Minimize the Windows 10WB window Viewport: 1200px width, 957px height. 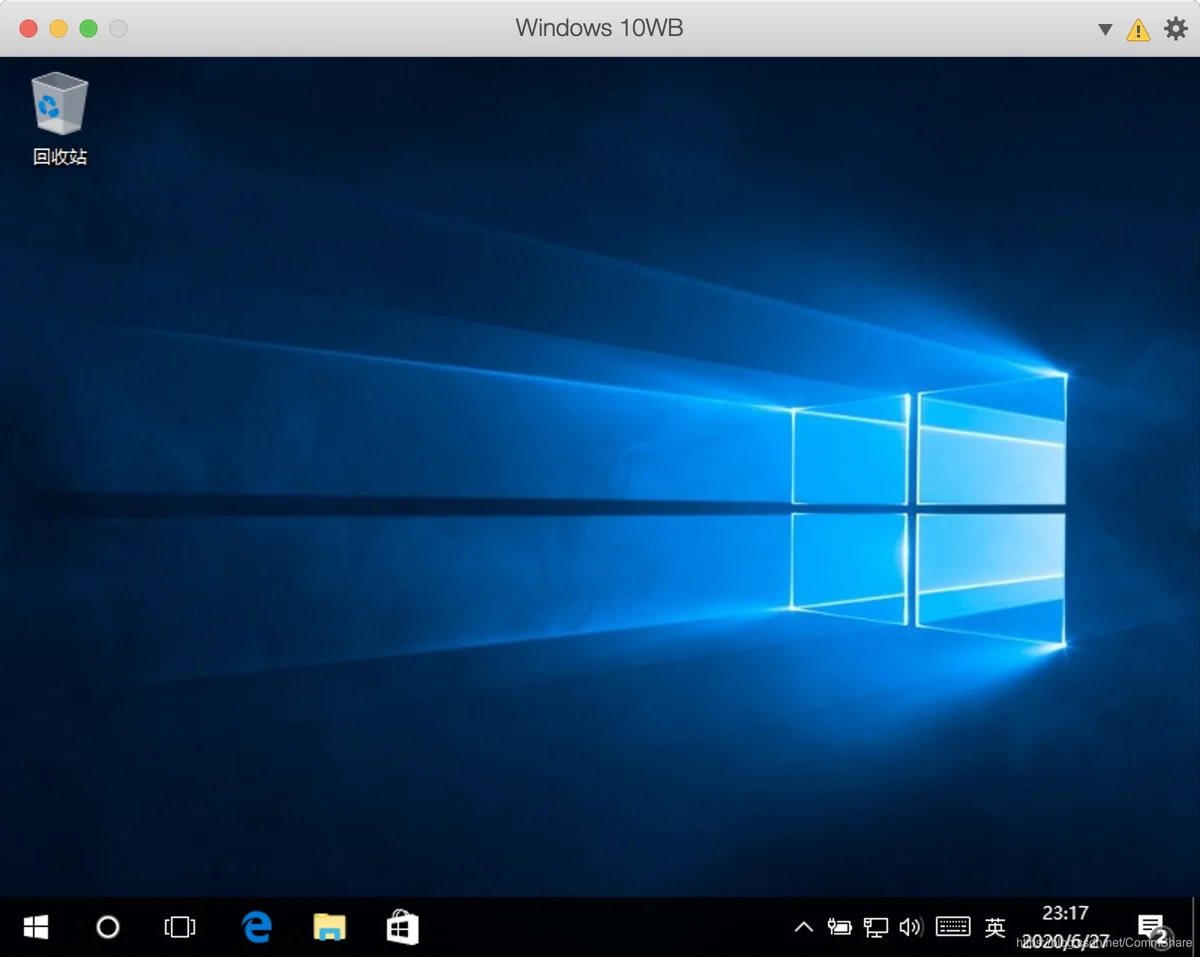[x=58, y=29]
